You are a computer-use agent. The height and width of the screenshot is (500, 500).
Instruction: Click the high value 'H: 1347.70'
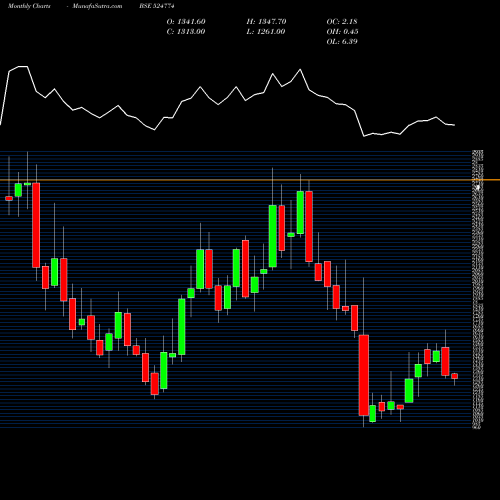click(266, 22)
